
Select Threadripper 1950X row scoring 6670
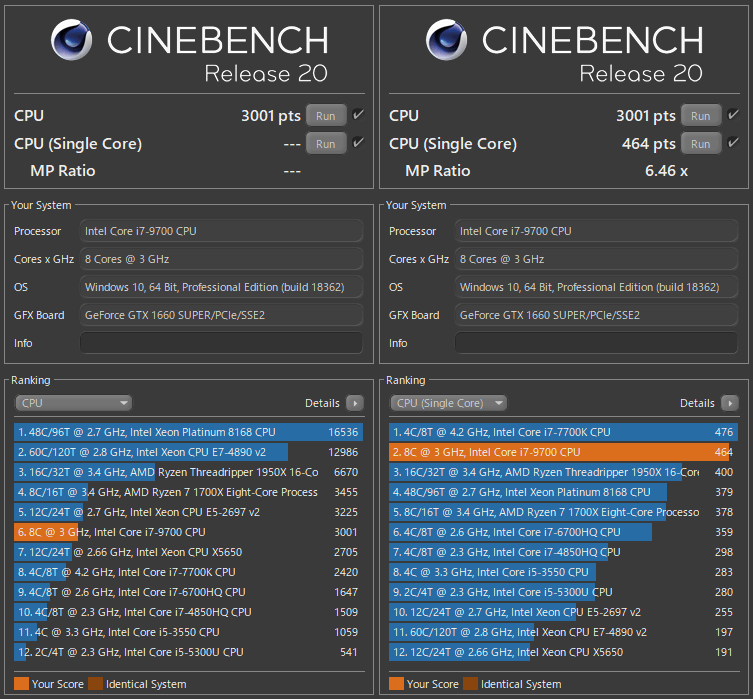(188, 472)
